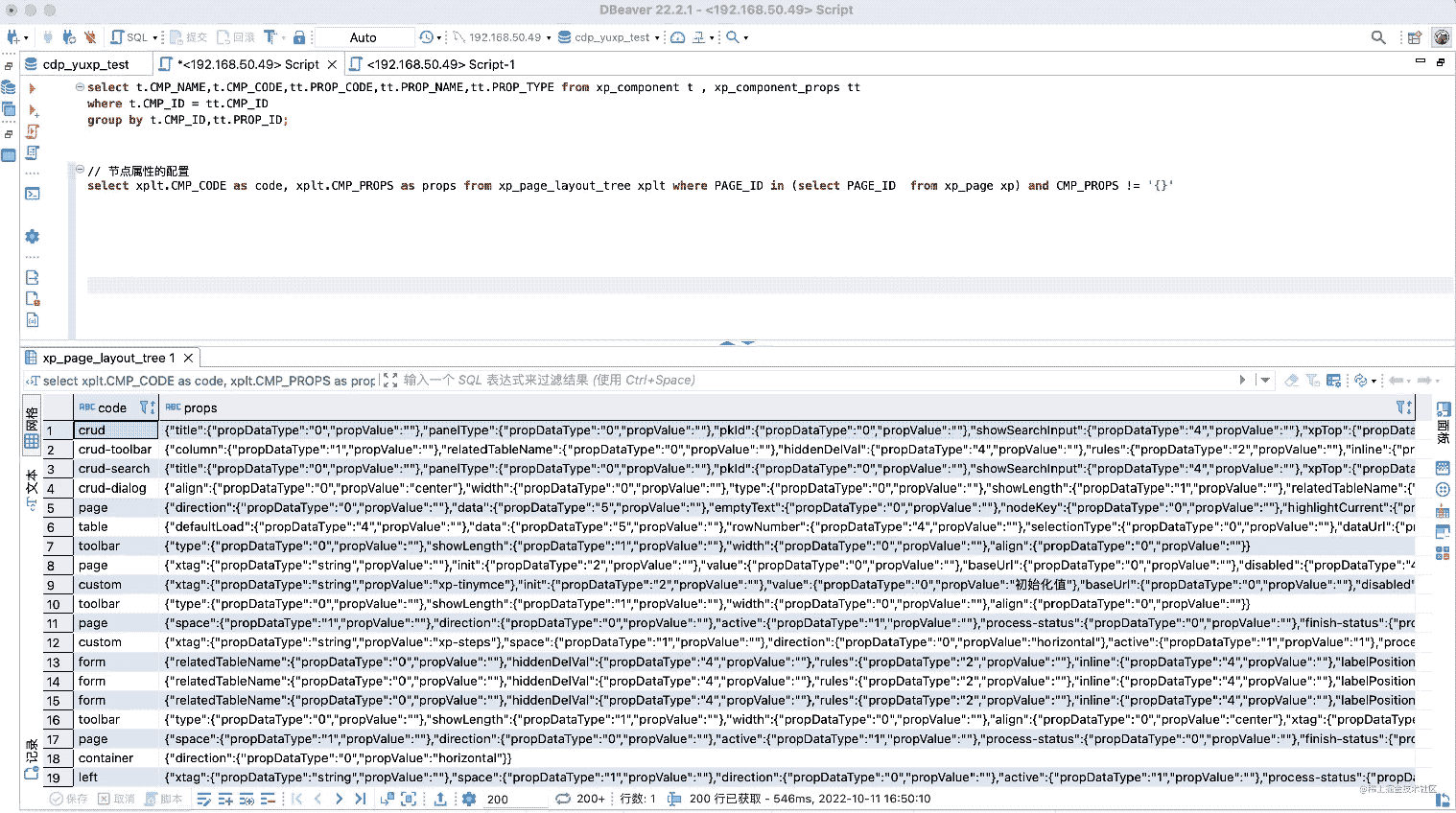Close the <192.168.50.49> Script tab
Image resolution: width=1456 pixels, height=813 pixels.
tap(333, 64)
